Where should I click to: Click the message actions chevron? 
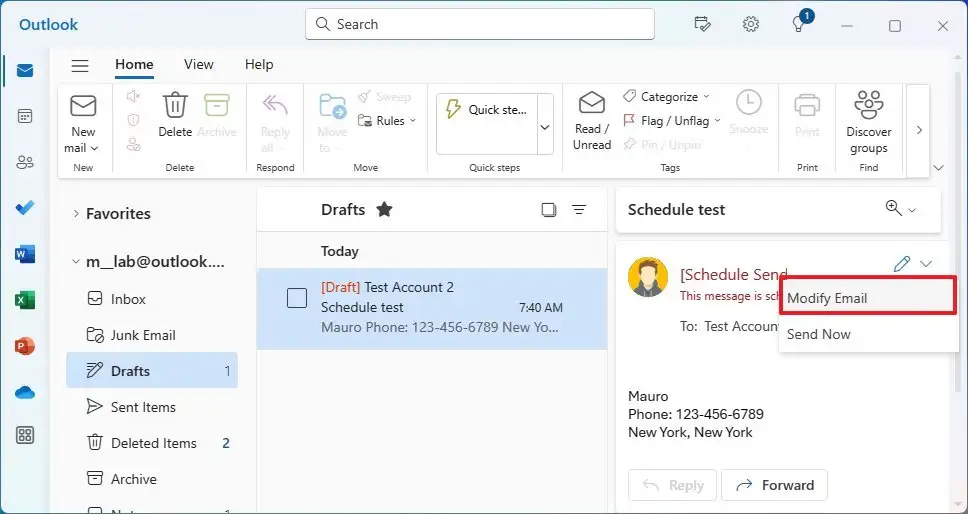tap(926, 264)
